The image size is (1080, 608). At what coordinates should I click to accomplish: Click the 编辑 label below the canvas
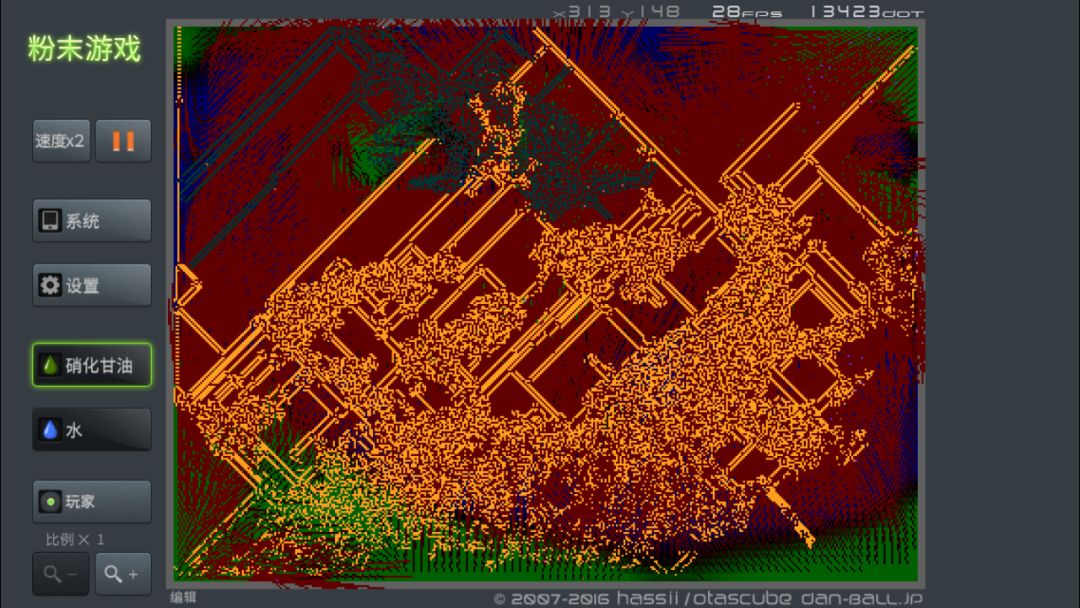pyautogui.click(x=183, y=598)
